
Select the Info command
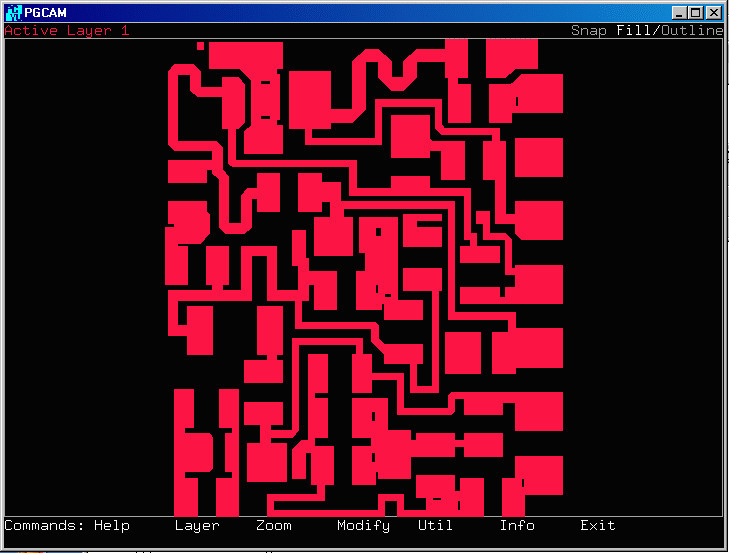pyautogui.click(x=517, y=525)
